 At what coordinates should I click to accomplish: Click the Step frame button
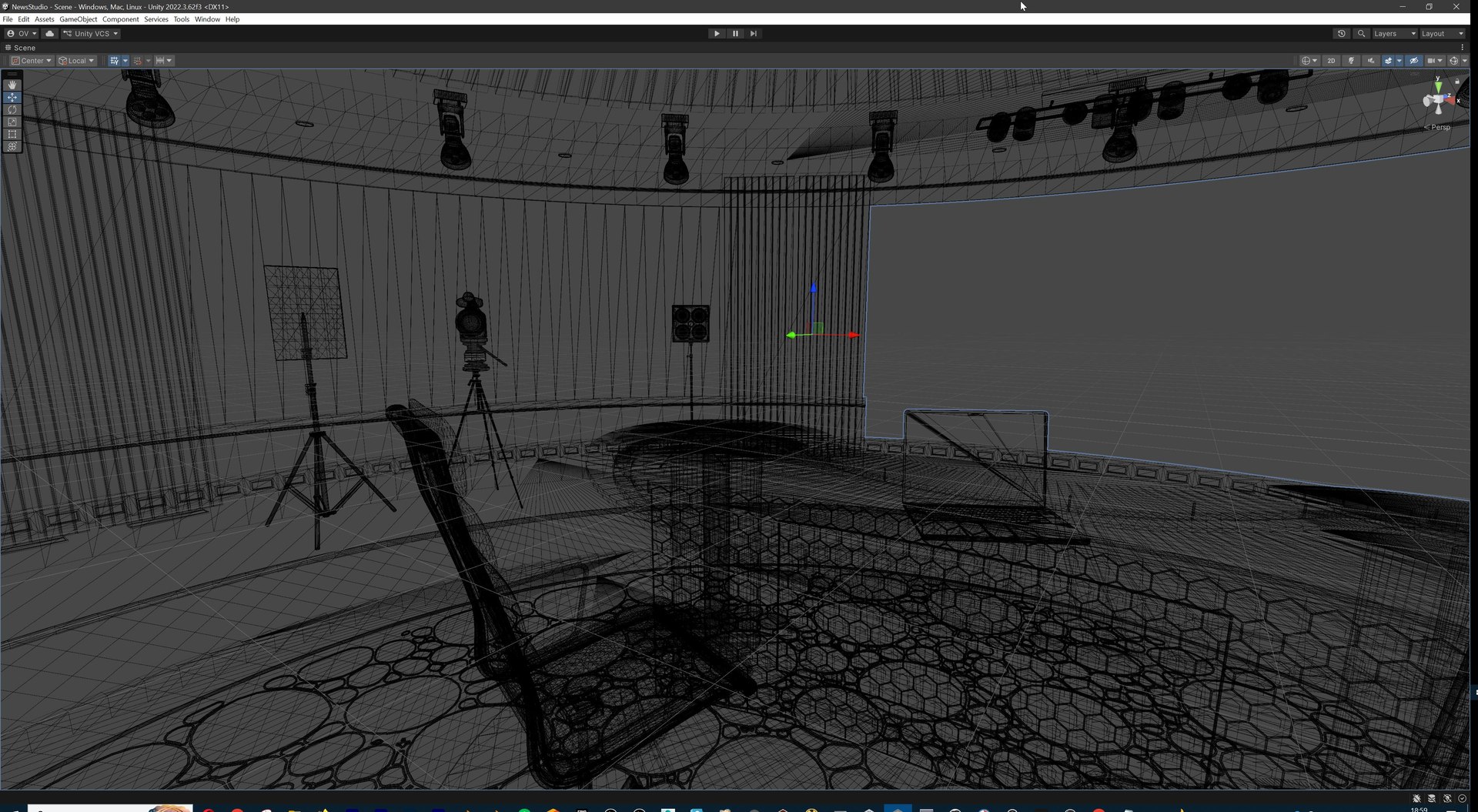(754, 34)
